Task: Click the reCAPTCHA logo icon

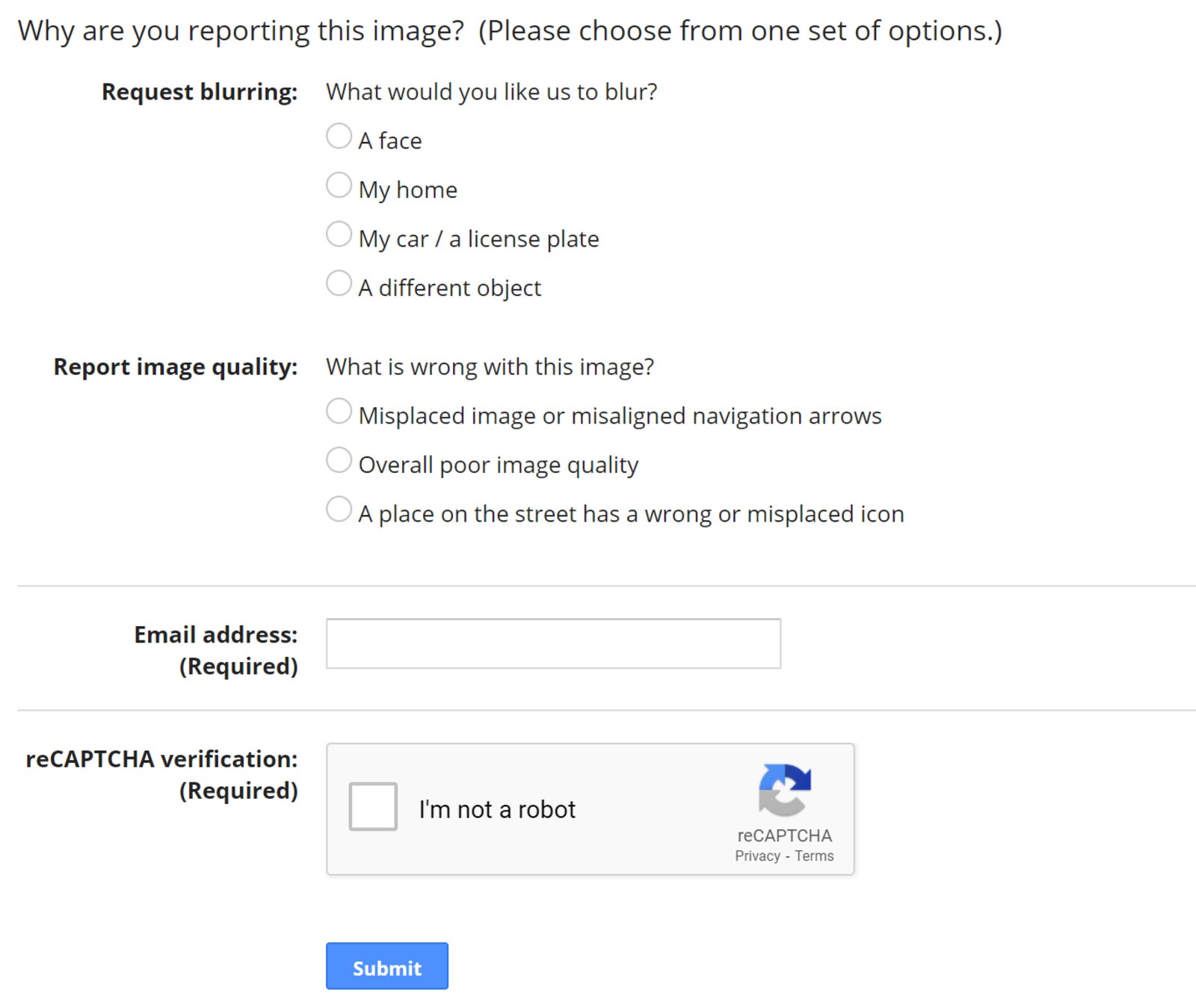Action: point(784,789)
